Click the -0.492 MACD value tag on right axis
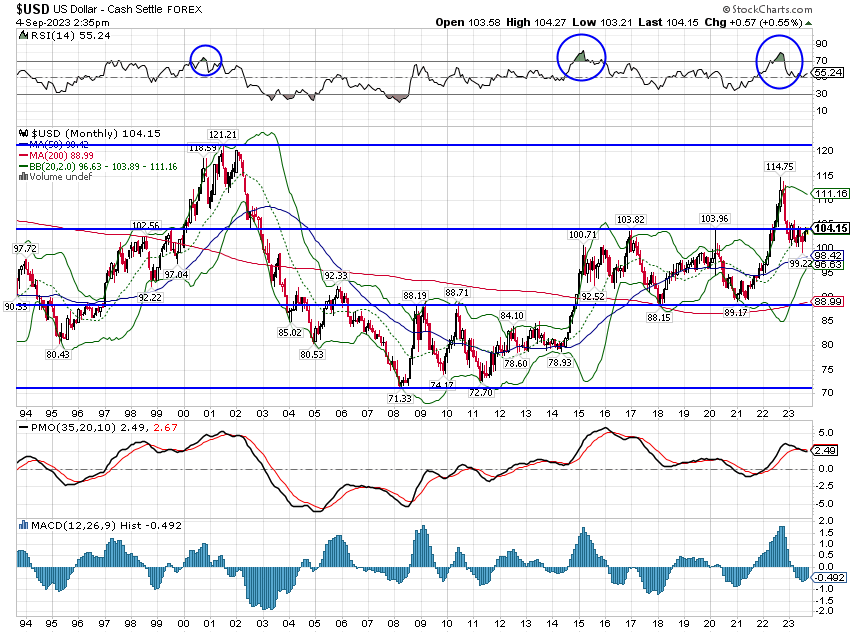The height and width of the screenshot is (633, 850). click(x=830, y=576)
